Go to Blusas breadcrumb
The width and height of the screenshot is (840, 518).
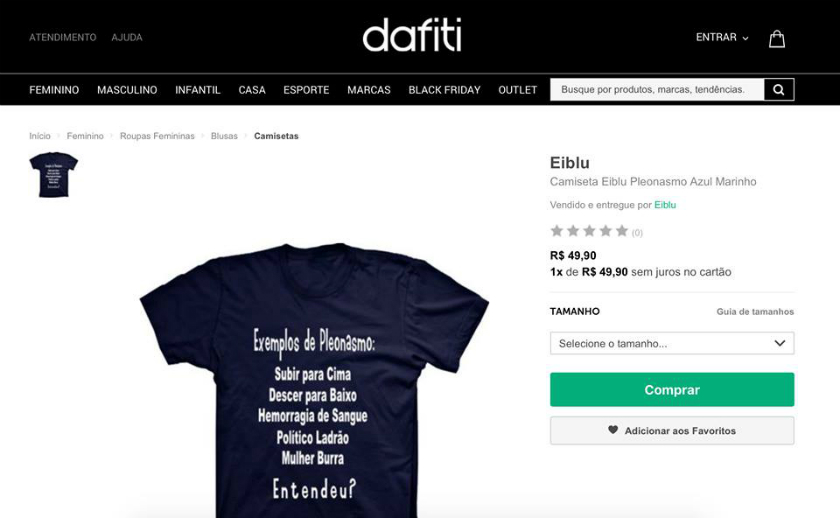(224, 136)
